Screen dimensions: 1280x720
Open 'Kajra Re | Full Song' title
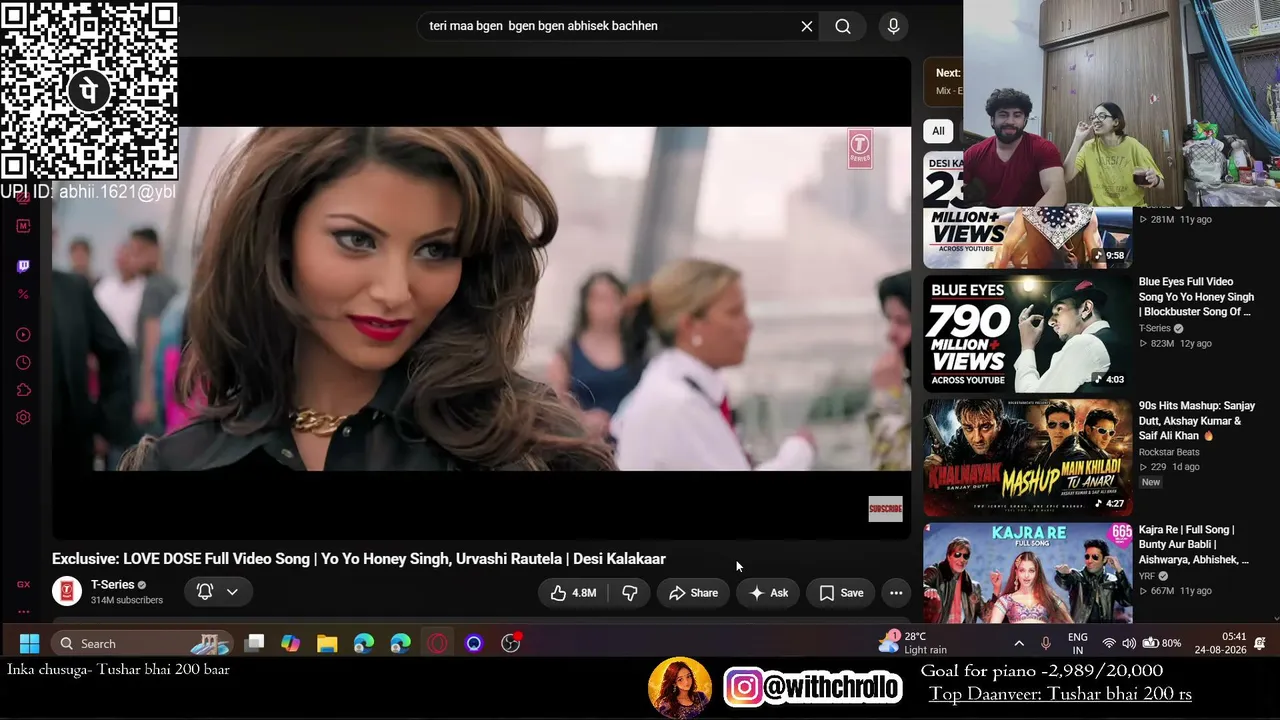pos(1193,545)
